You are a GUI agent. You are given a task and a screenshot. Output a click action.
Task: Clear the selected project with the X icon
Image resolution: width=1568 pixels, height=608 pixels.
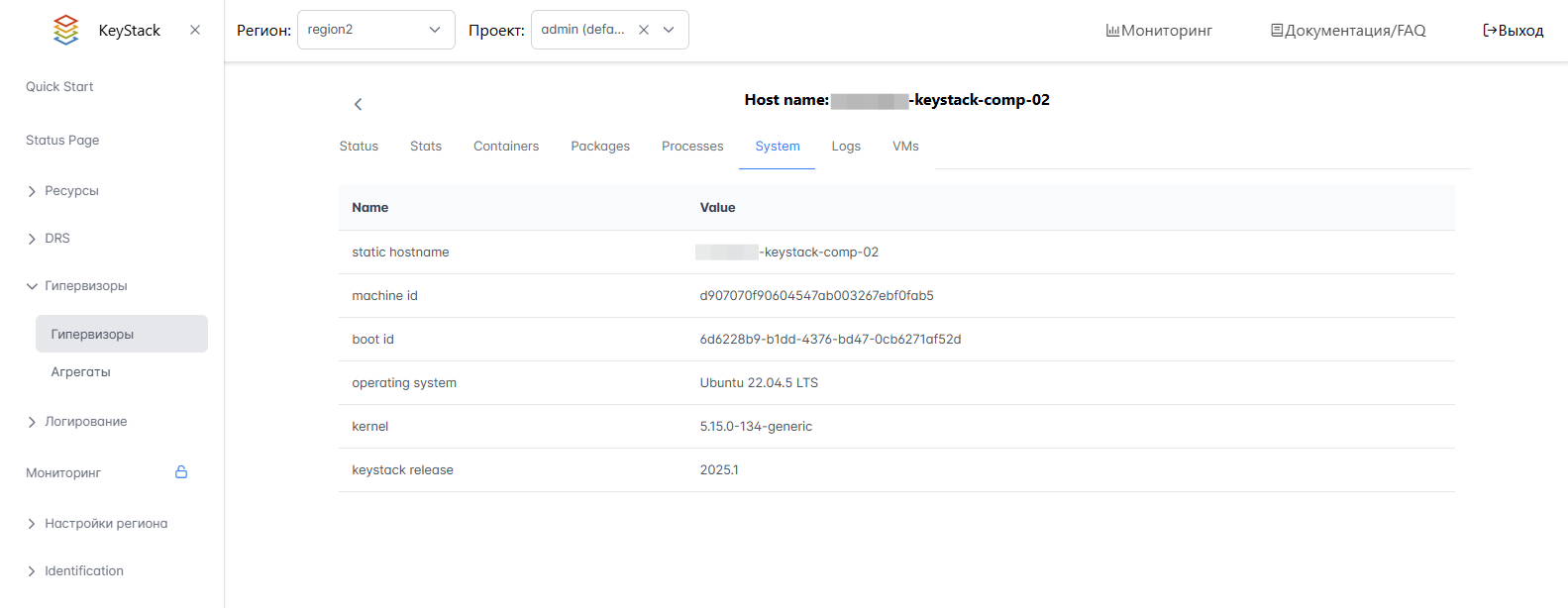[644, 30]
